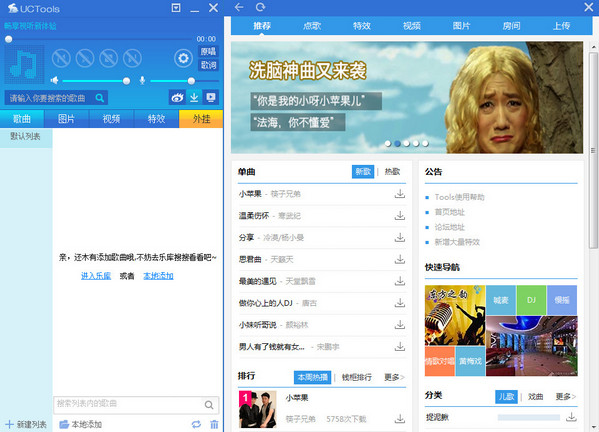Click 新建列表 to create new list
The width and height of the screenshot is (599, 432).
click(26, 424)
